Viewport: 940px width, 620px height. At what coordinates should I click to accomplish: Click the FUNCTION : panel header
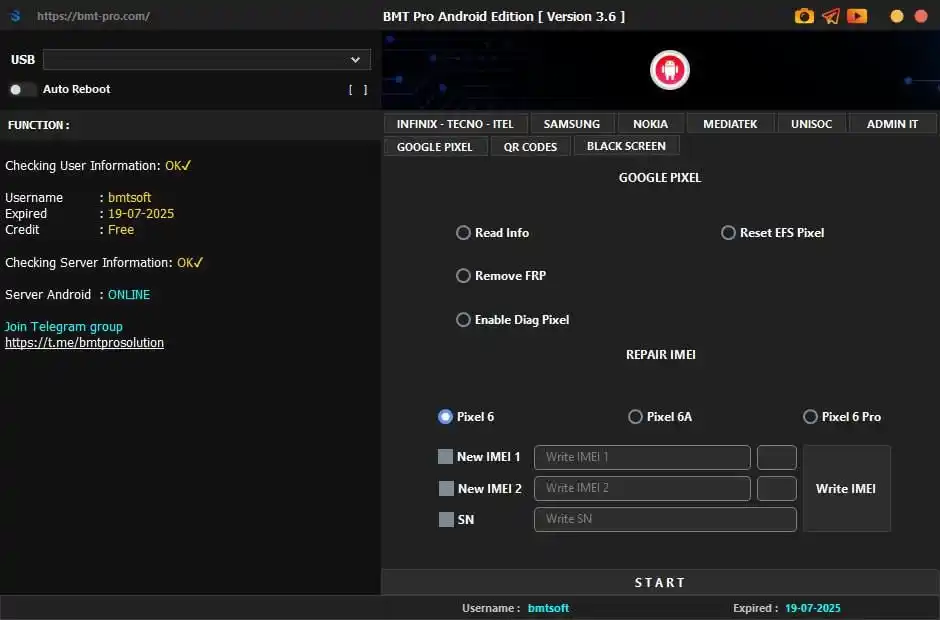(38, 125)
